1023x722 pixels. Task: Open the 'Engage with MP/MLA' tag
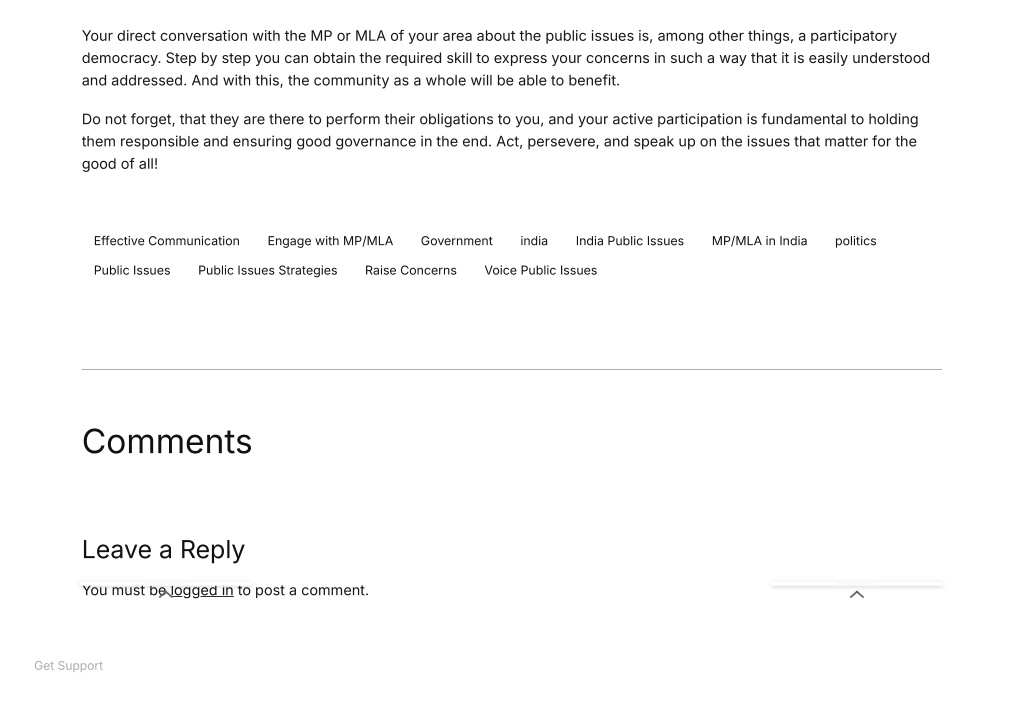pos(330,241)
